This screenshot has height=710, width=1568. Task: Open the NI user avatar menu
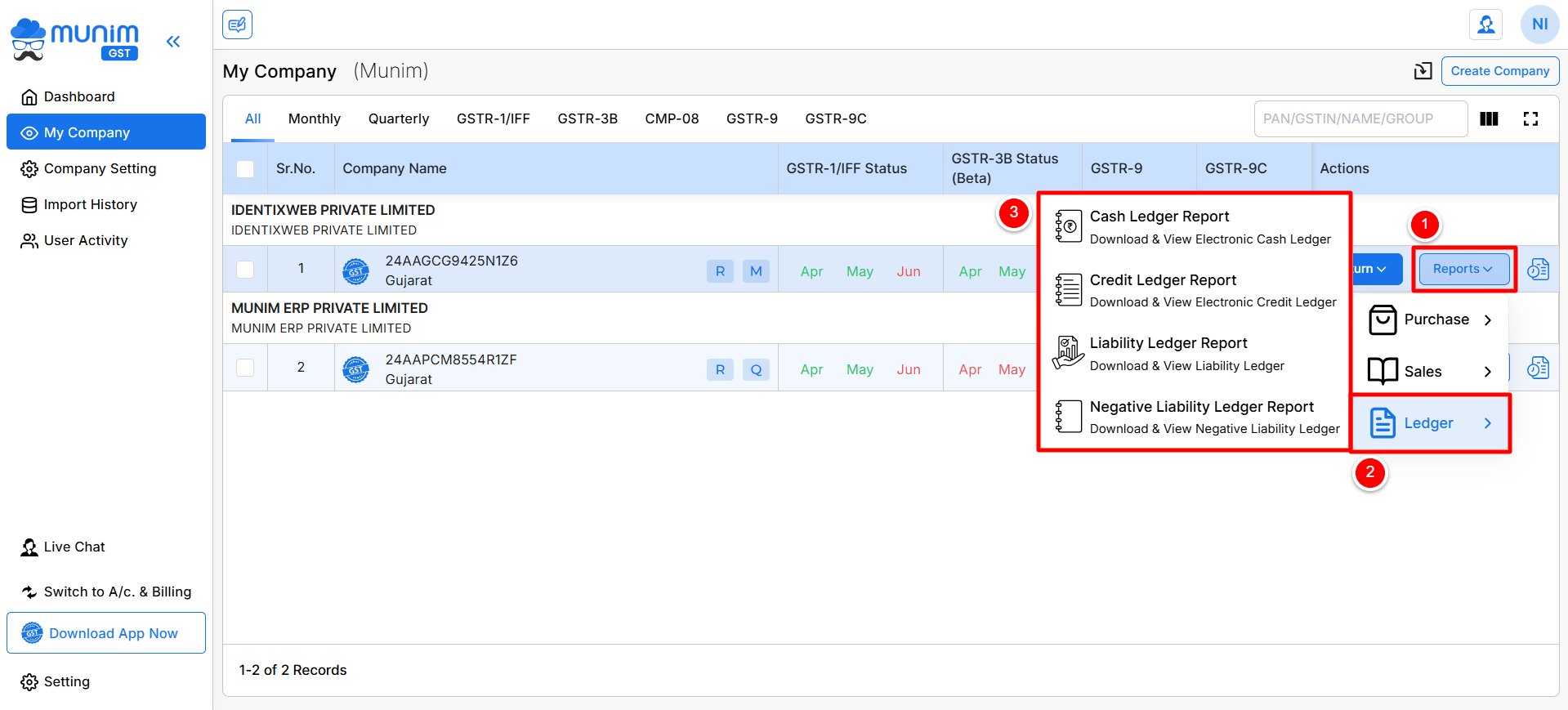pyautogui.click(x=1539, y=25)
